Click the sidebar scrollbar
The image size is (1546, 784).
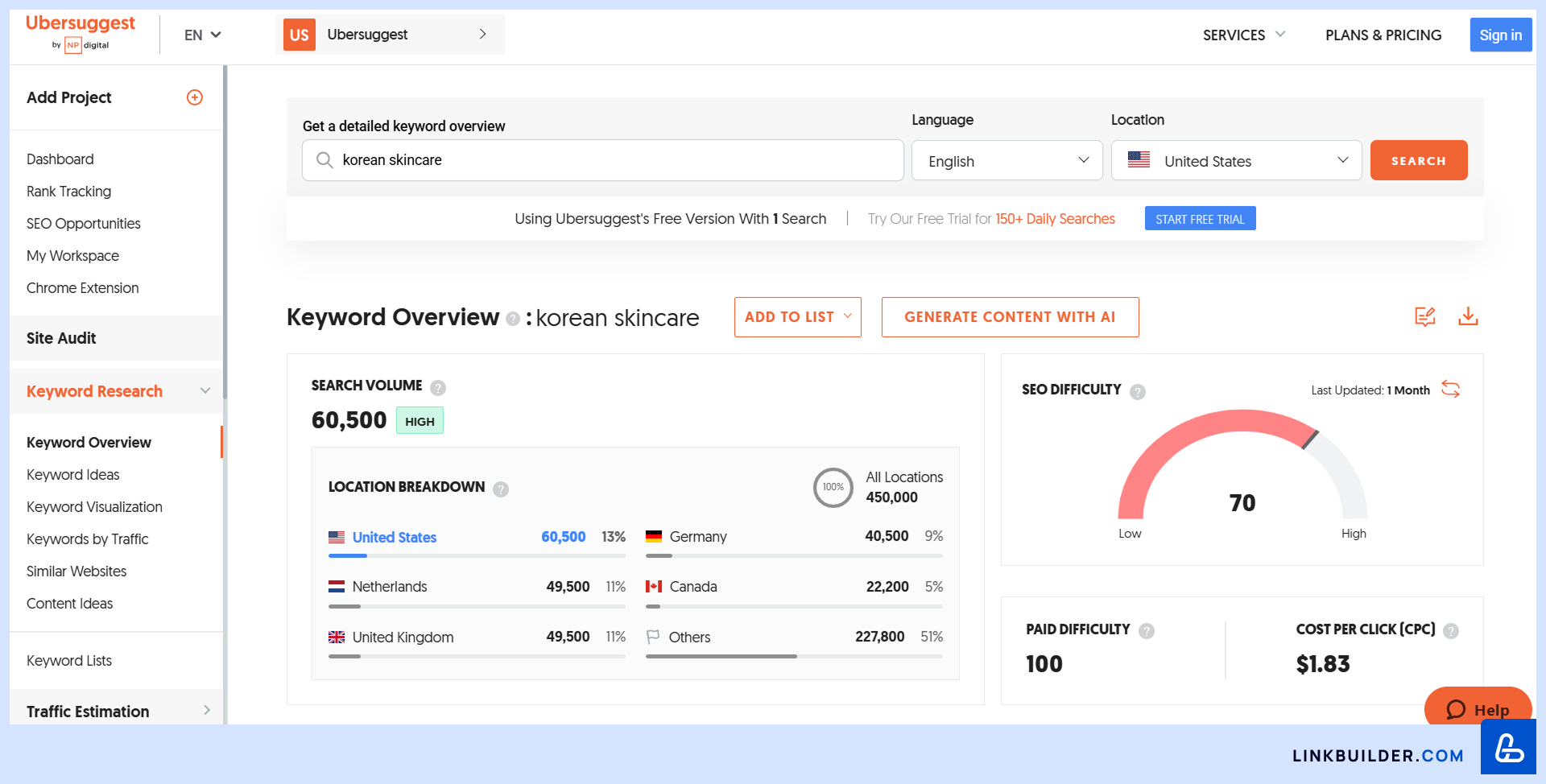coord(225,233)
